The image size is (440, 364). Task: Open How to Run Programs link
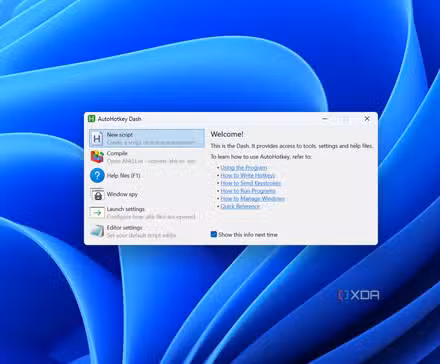(x=248, y=191)
